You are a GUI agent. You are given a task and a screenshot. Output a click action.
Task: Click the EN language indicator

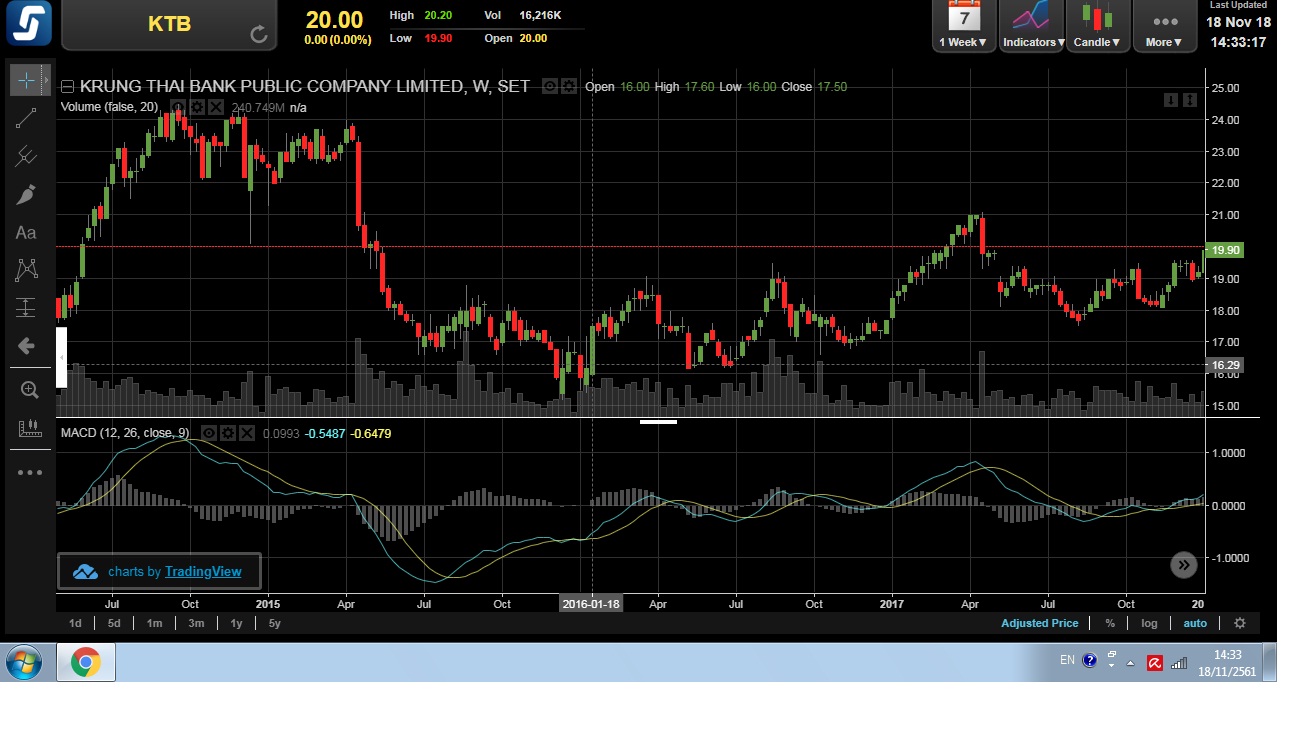1067,660
